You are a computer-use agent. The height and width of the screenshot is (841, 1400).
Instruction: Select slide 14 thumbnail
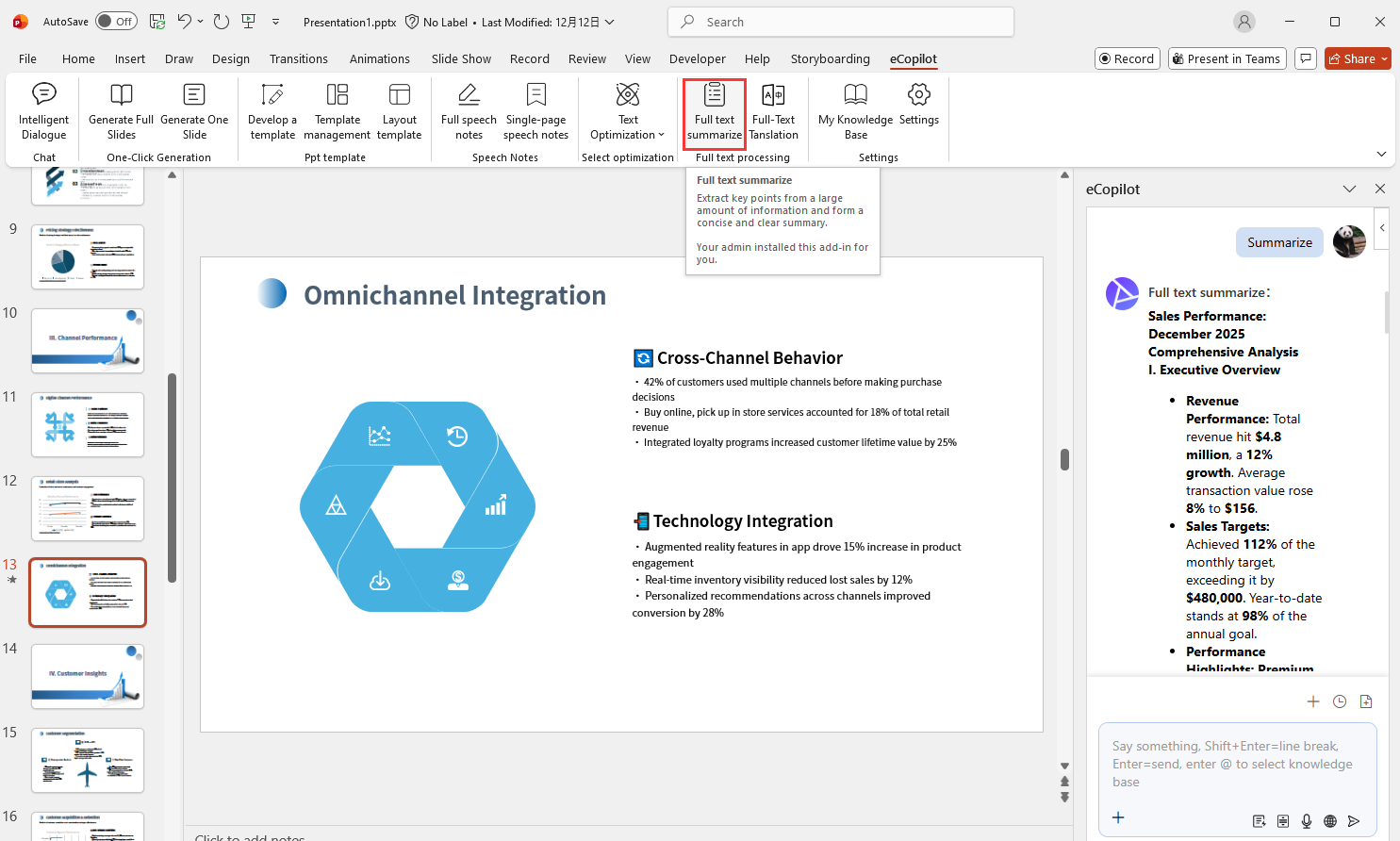pos(88,676)
